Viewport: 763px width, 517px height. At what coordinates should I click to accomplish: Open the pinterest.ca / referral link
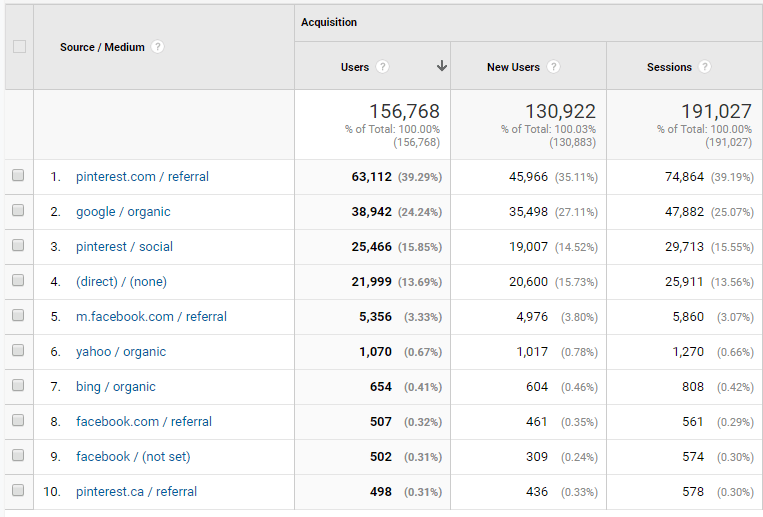tap(136, 492)
